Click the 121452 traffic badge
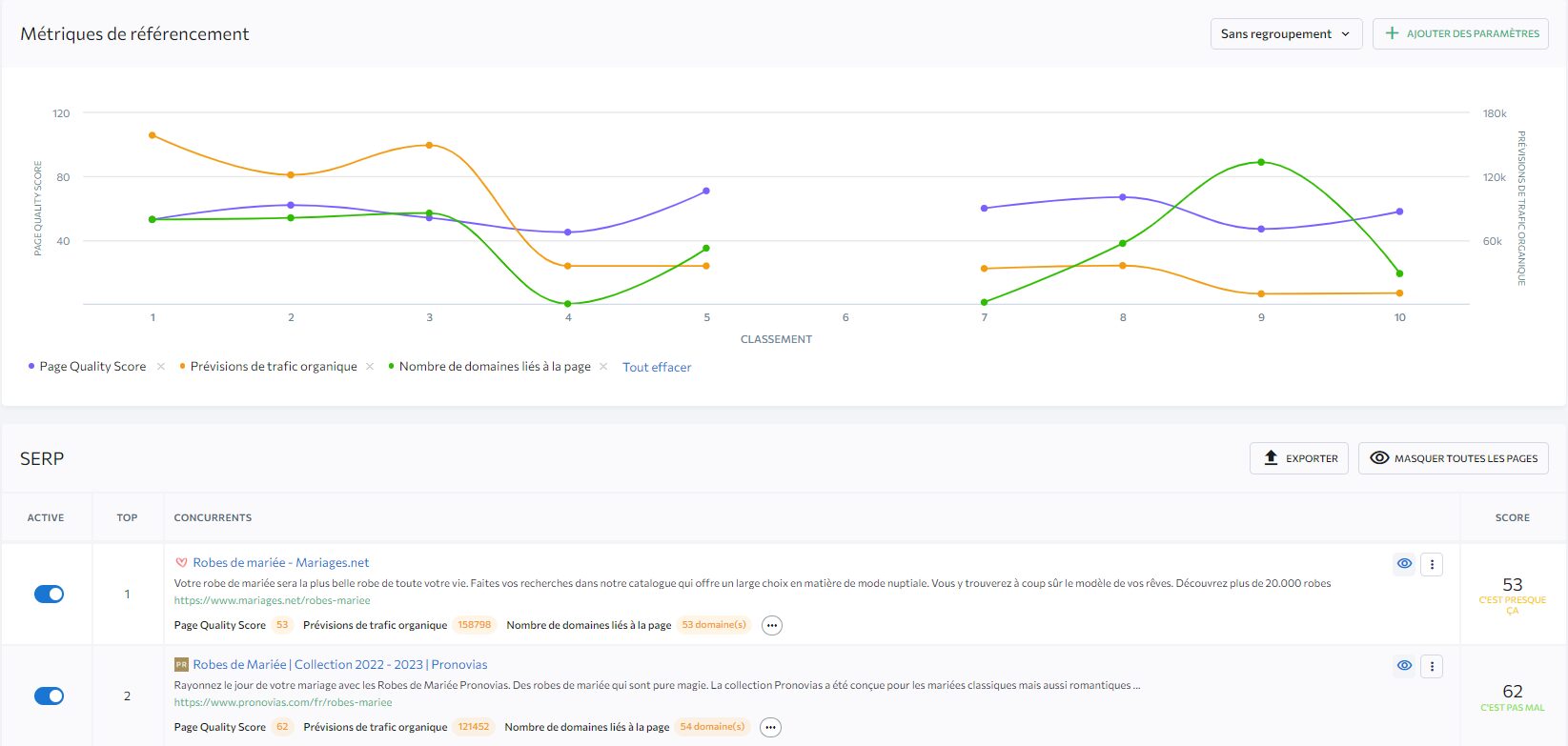The image size is (1568, 746). pyautogui.click(x=474, y=727)
